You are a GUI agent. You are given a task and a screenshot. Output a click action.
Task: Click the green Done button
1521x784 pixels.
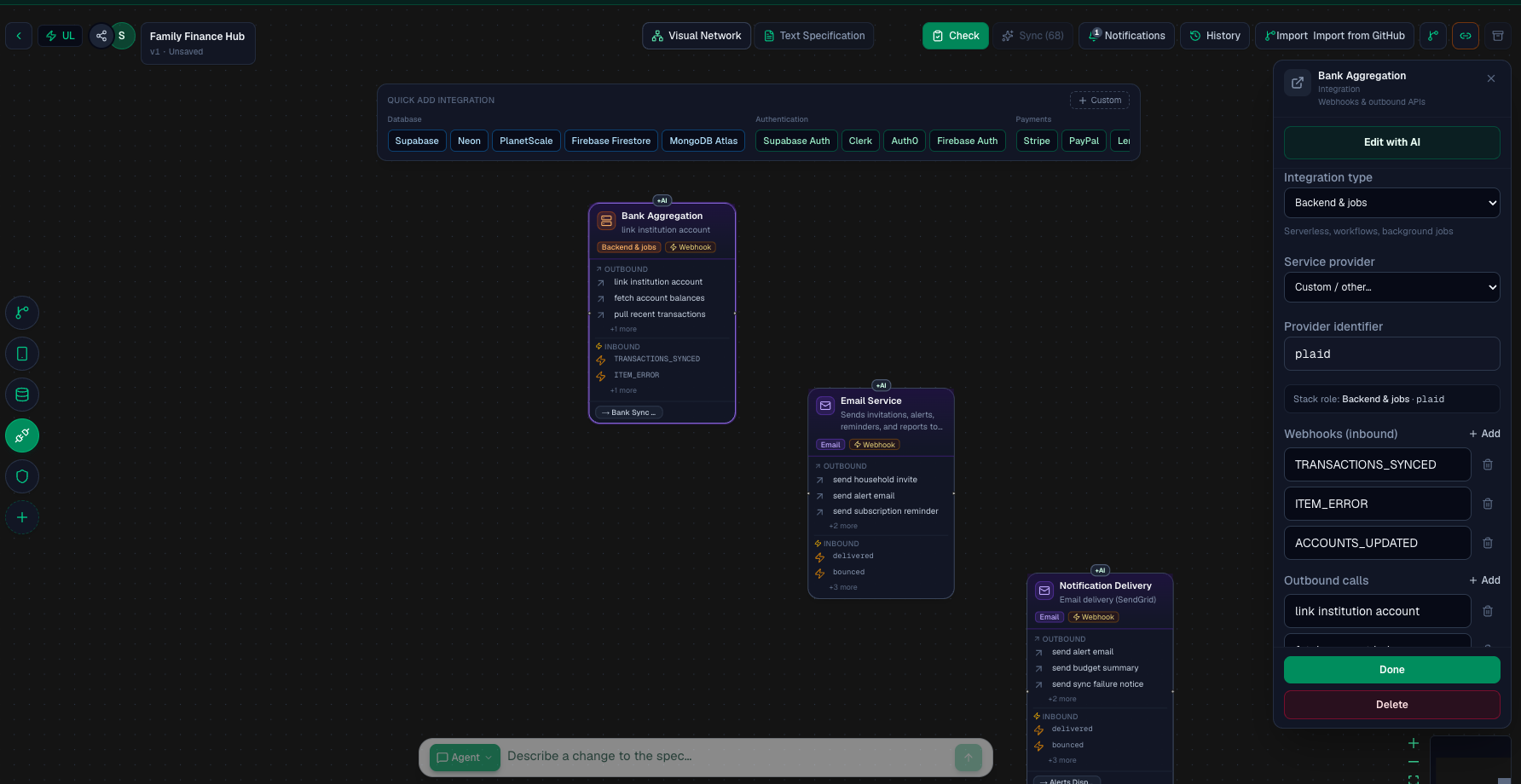(x=1392, y=670)
